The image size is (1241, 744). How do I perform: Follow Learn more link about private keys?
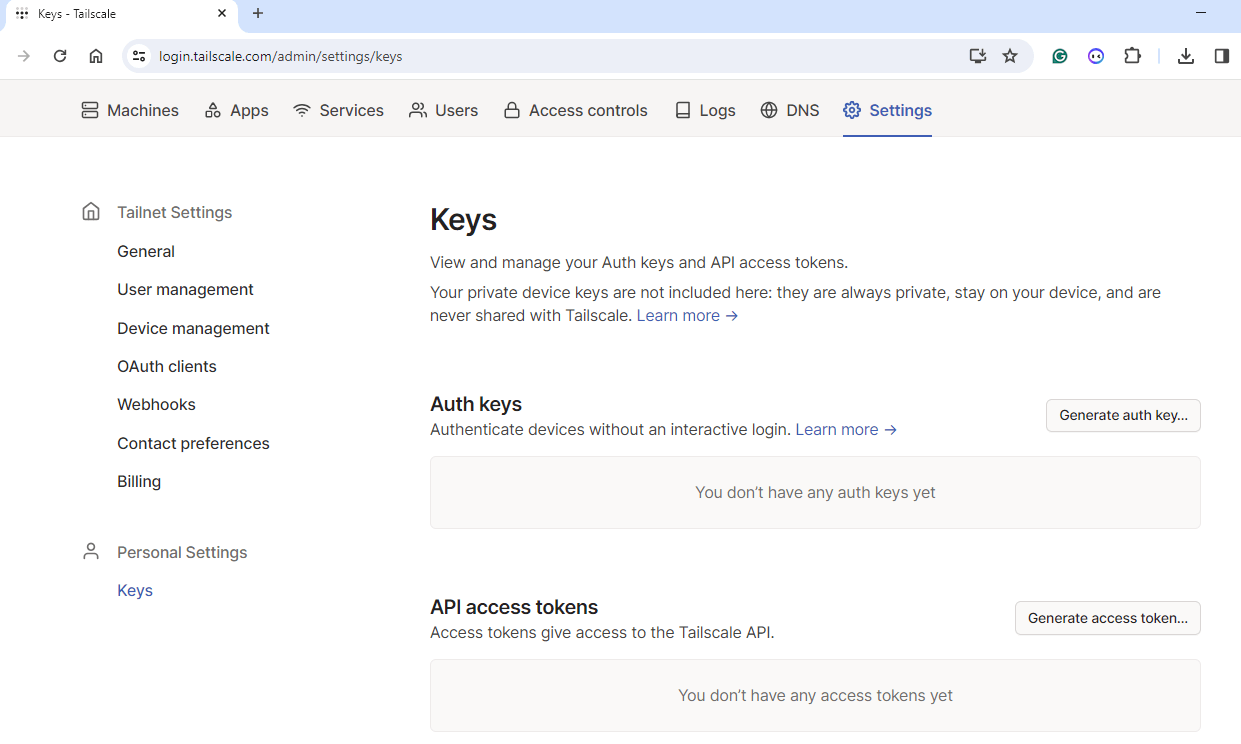pos(688,315)
